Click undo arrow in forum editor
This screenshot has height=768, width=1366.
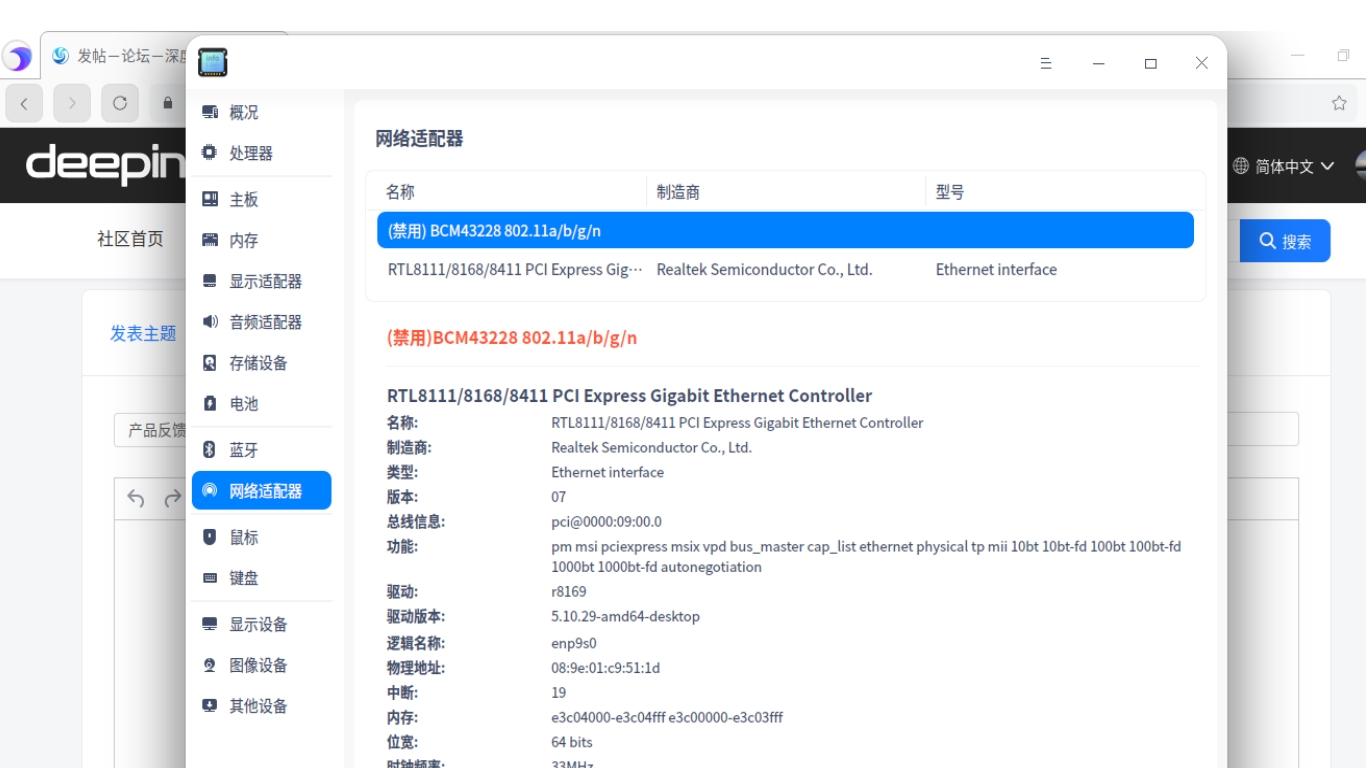tap(136, 498)
